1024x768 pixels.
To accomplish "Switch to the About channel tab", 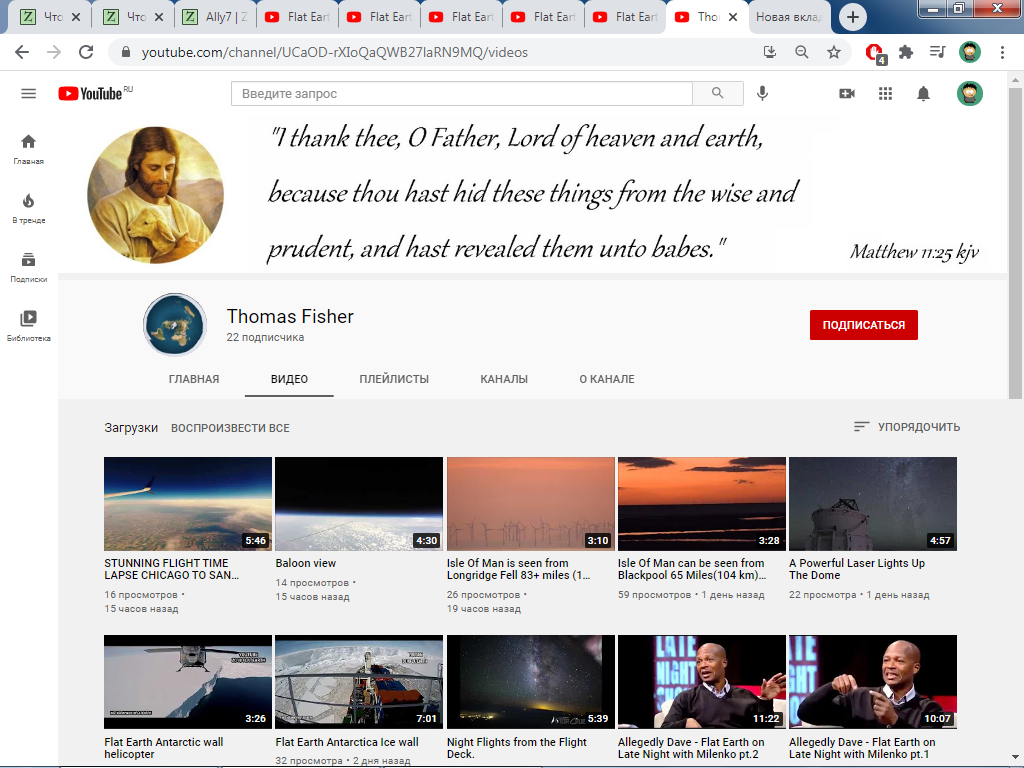I will [x=606, y=379].
